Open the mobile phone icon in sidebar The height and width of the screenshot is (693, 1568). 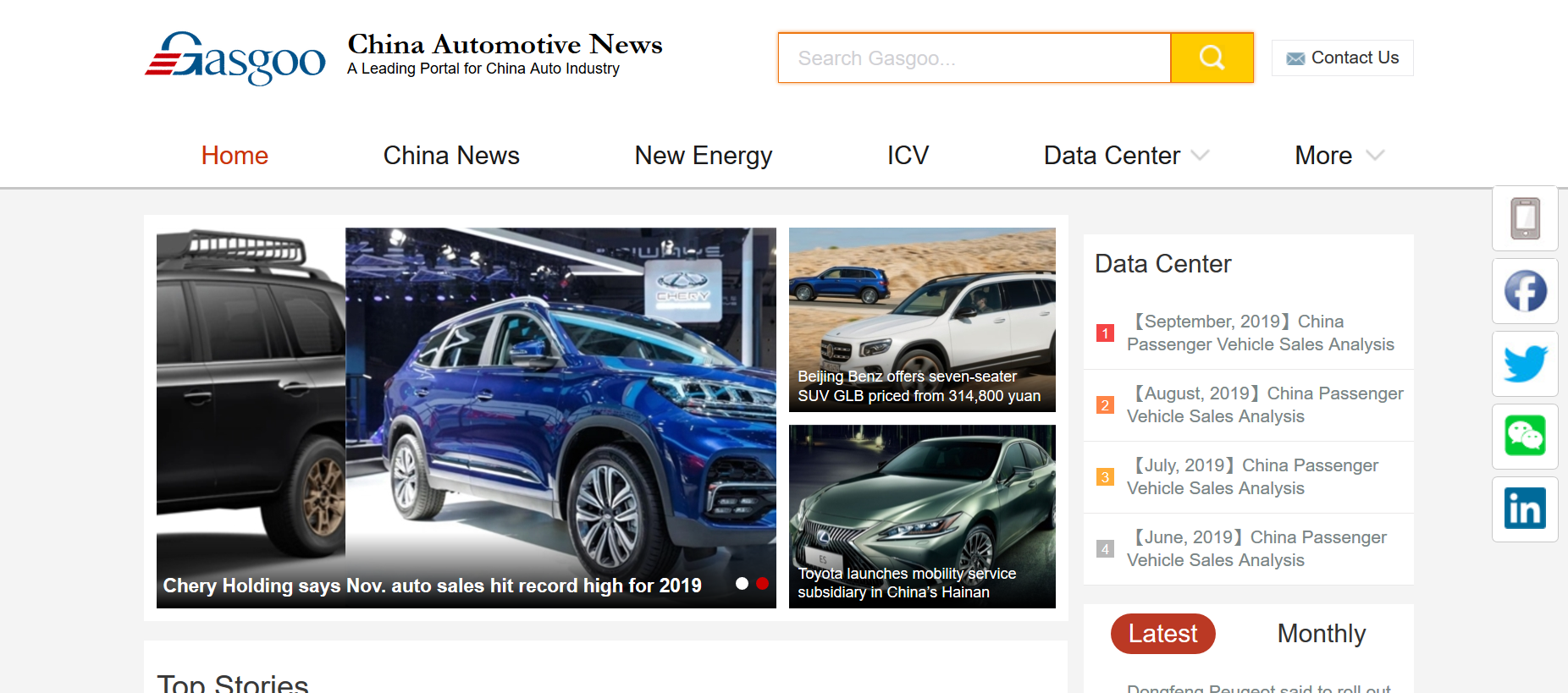point(1525,218)
